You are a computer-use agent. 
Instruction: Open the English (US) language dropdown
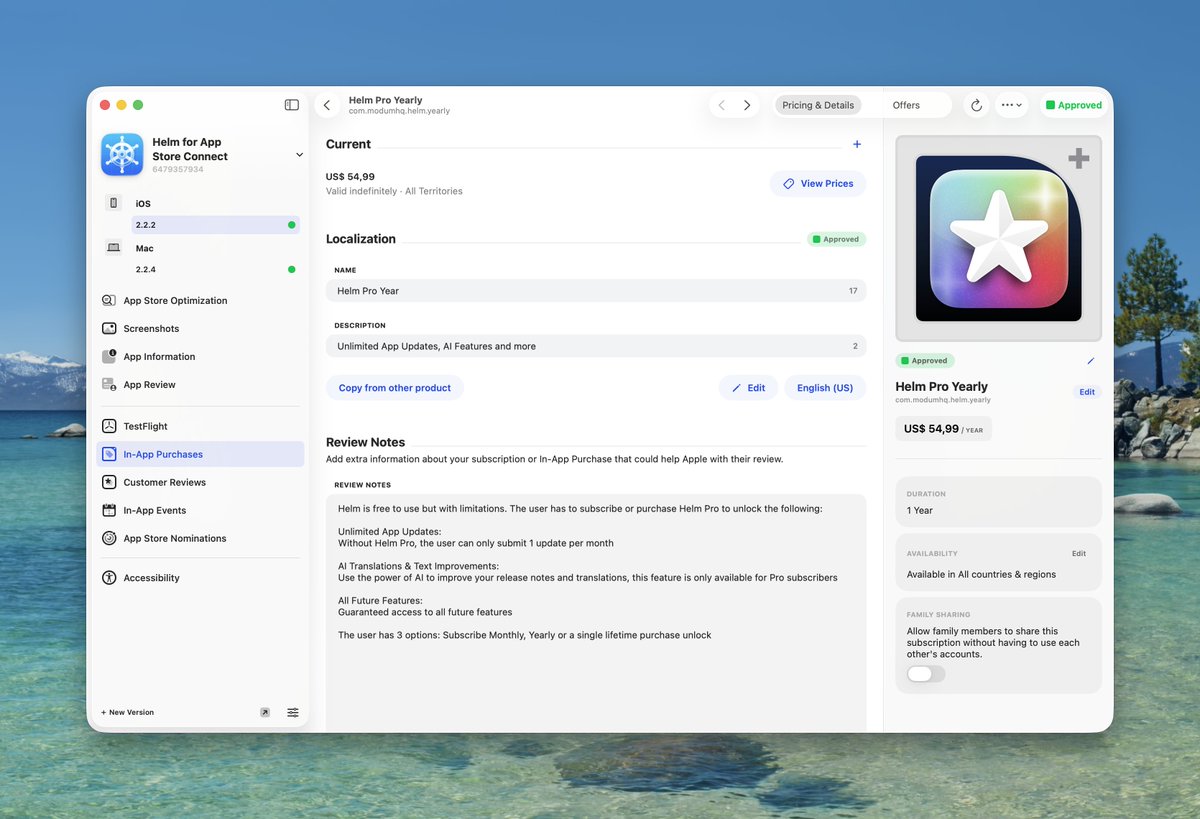coord(825,388)
